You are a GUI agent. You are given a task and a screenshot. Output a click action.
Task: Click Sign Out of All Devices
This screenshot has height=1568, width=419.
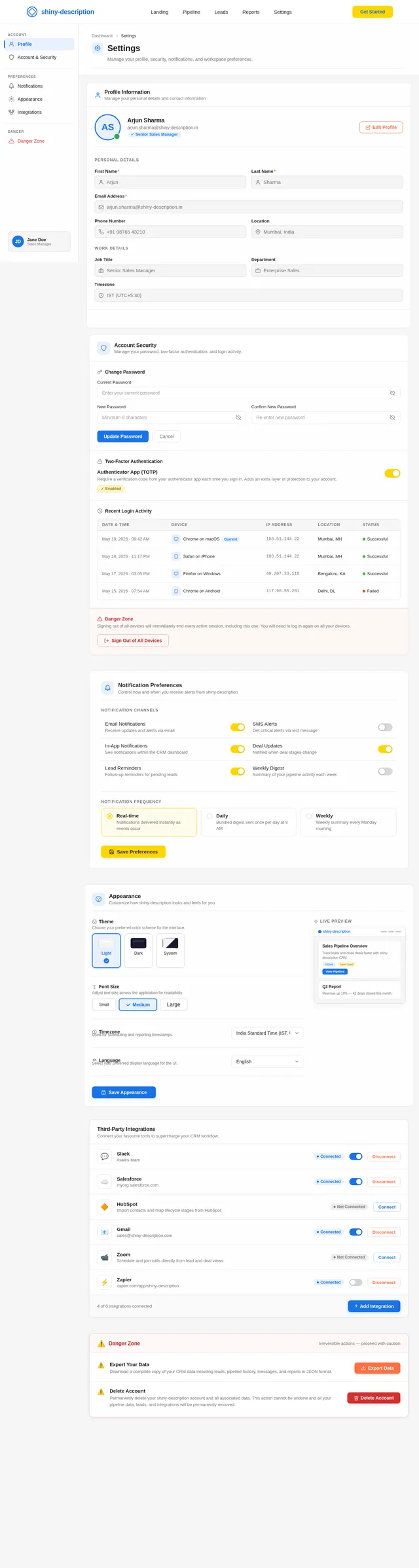pos(133,641)
